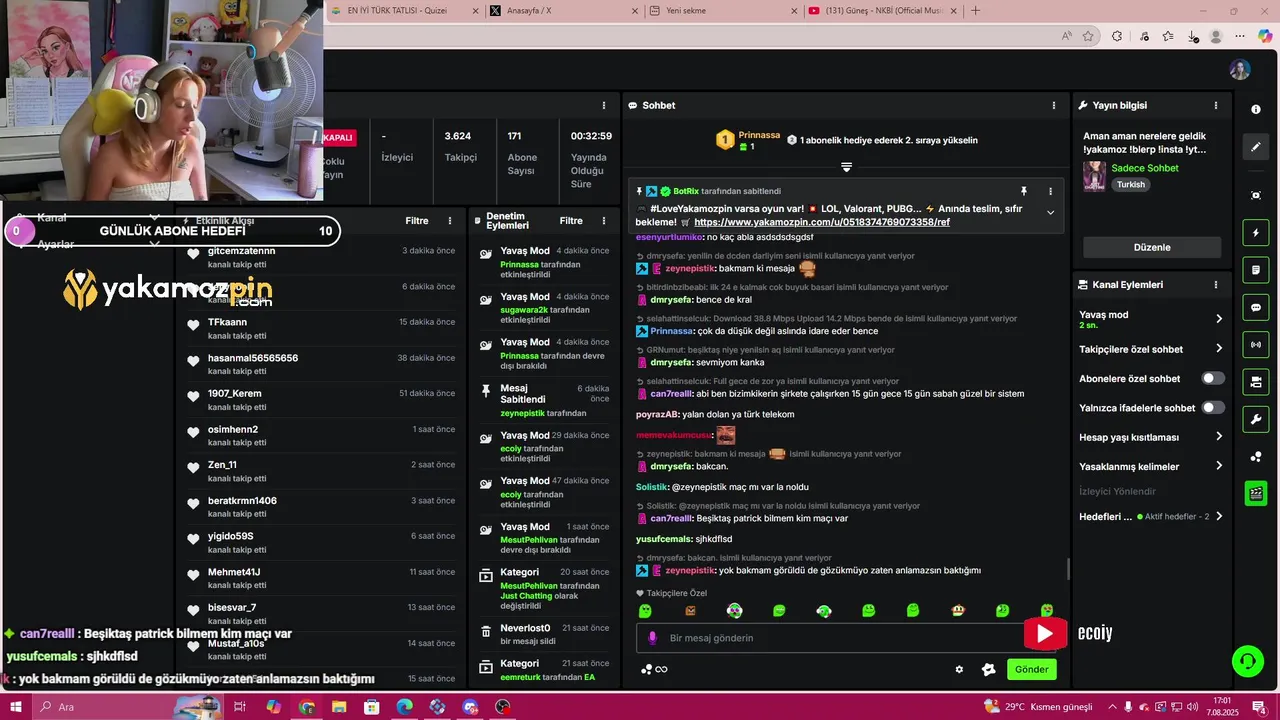Select the first green emote in quick row

[645, 611]
